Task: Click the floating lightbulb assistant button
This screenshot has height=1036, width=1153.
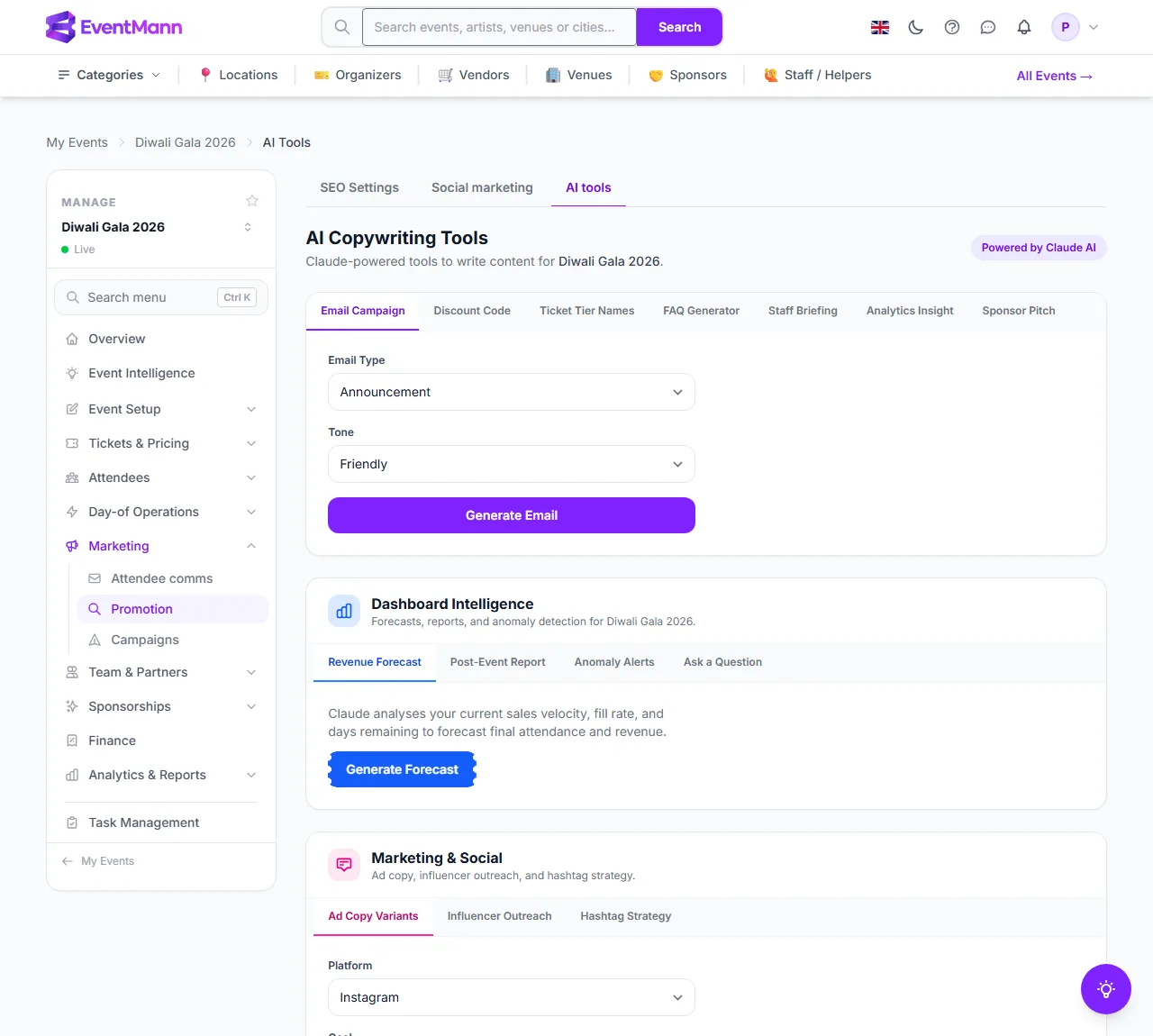Action: (1106, 989)
